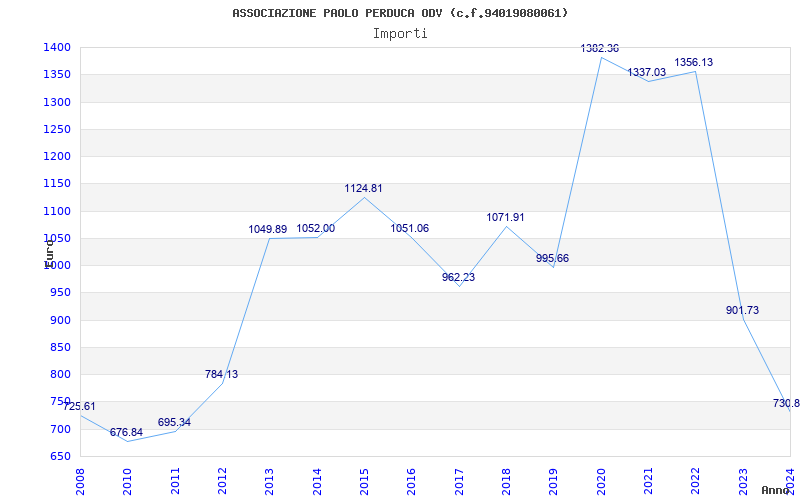The width and height of the screenshot is (800, 500).
Task: Click the y-axis value 700
Action: tap(60, 429)
